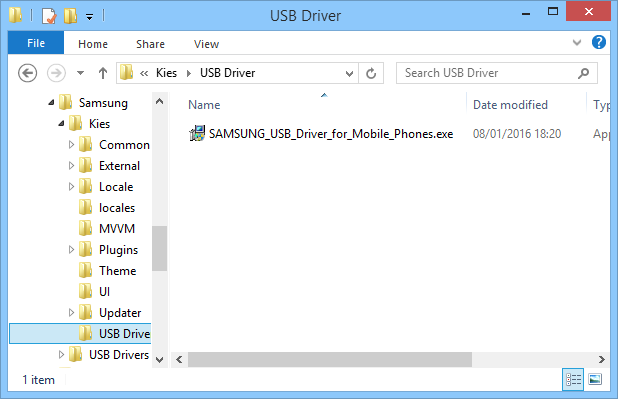Switch to the Home ribbon tab
Image resolution: width=618 pixels, height=399 pixels.
pos(93,44)
